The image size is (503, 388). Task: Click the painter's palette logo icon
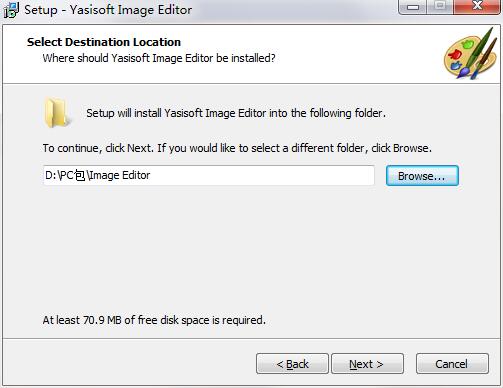471,54
